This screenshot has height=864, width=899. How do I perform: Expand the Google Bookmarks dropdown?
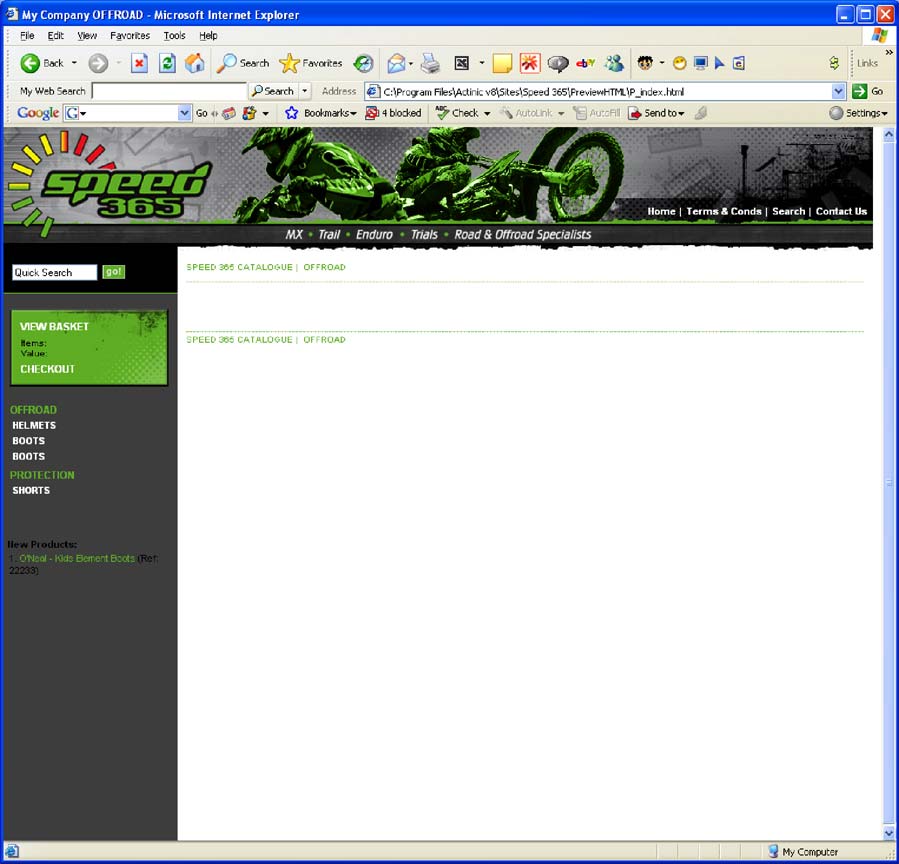(322, 113)
